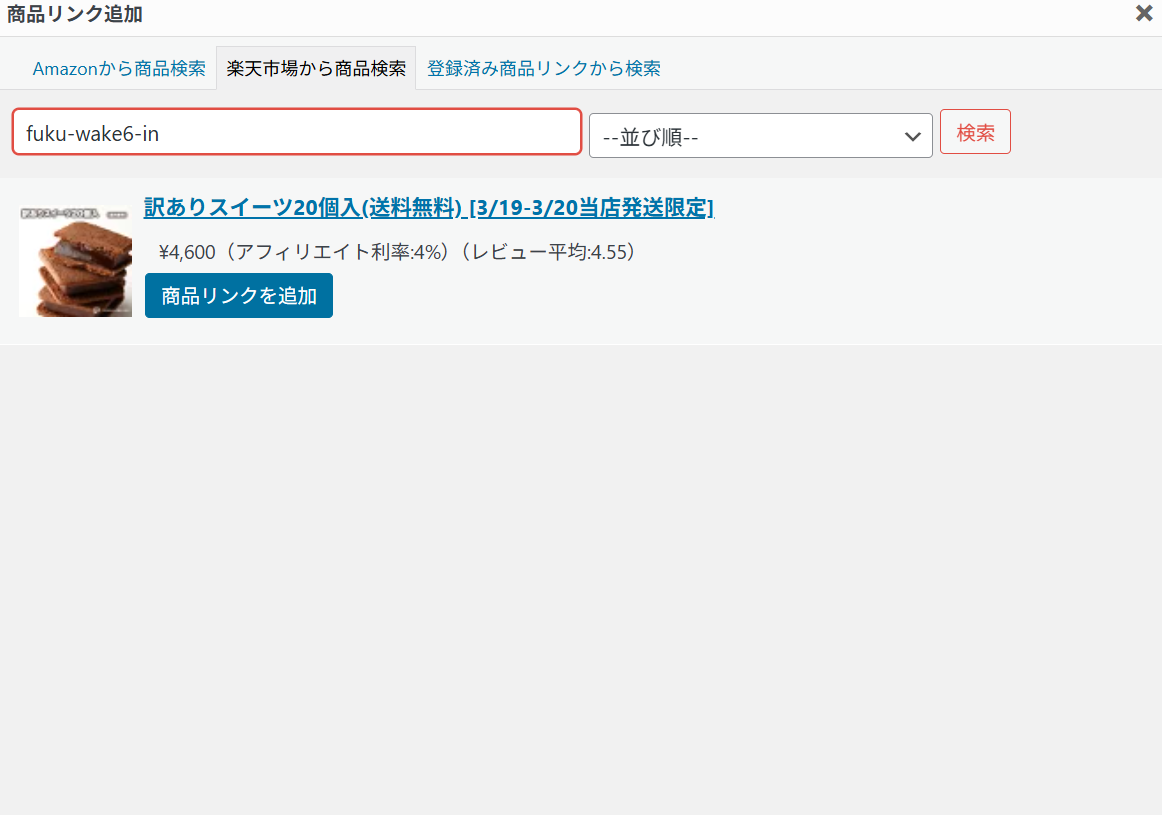Click the chevron arrow on sort dropdown

coord(912,136)
